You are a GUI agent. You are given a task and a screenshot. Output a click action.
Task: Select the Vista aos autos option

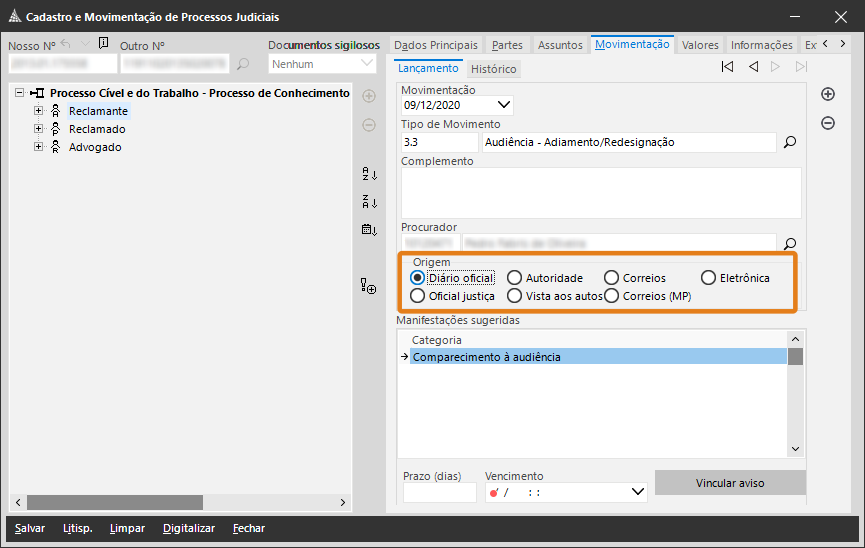click(514, 296)
